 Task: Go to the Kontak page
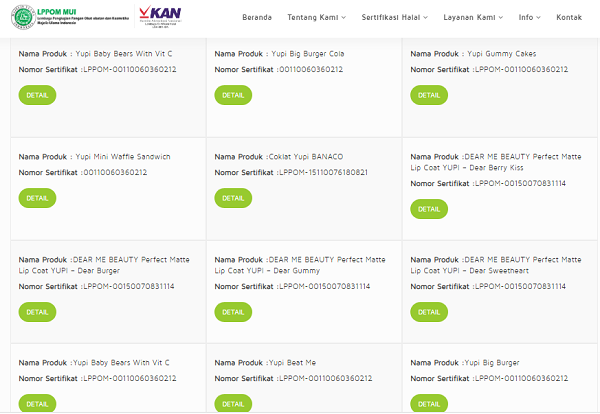pos(569,17)
